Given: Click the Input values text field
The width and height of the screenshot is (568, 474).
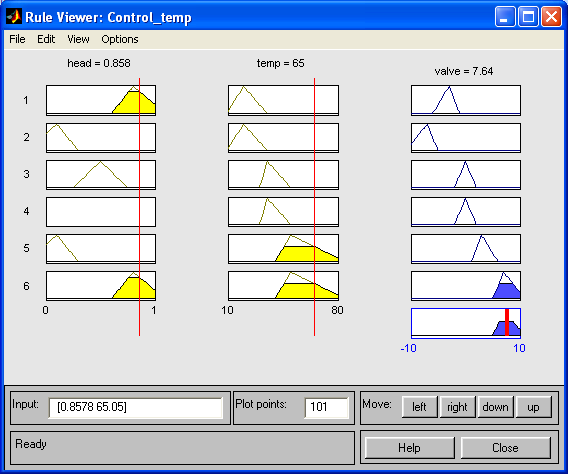Looking at the screenshot, I should coord(135,407).
